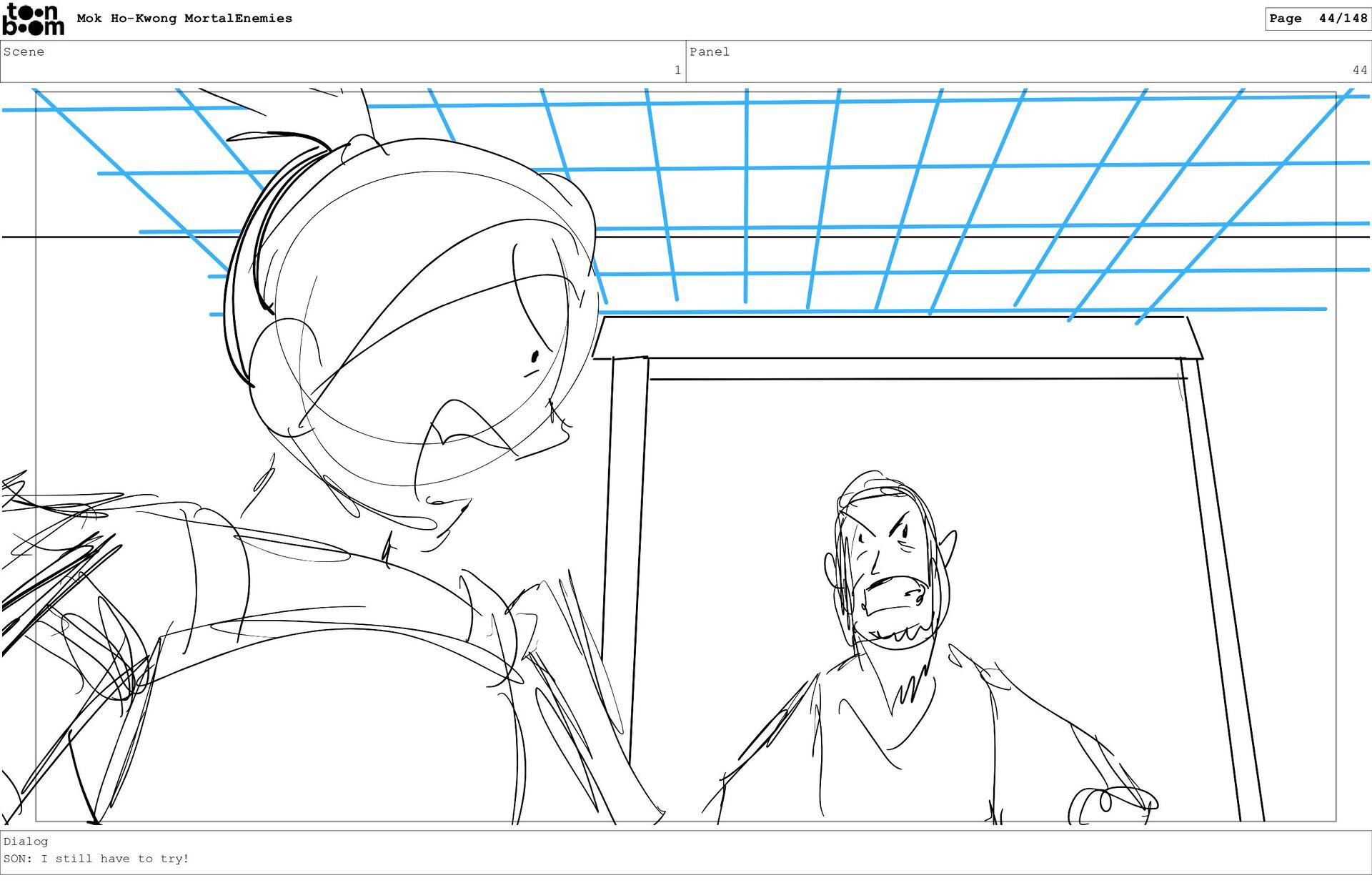The height and width of the screenshot is (888, 1372).
Task: Click the 'Mok Ho-Kwong MortalEnemies' title text
Action: pos(184,19)
